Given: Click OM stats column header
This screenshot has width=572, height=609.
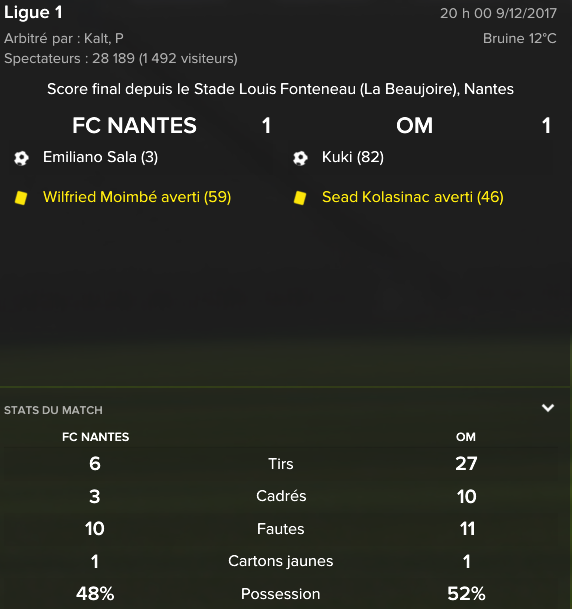Looking at the screenshot, I should point(466,437).
